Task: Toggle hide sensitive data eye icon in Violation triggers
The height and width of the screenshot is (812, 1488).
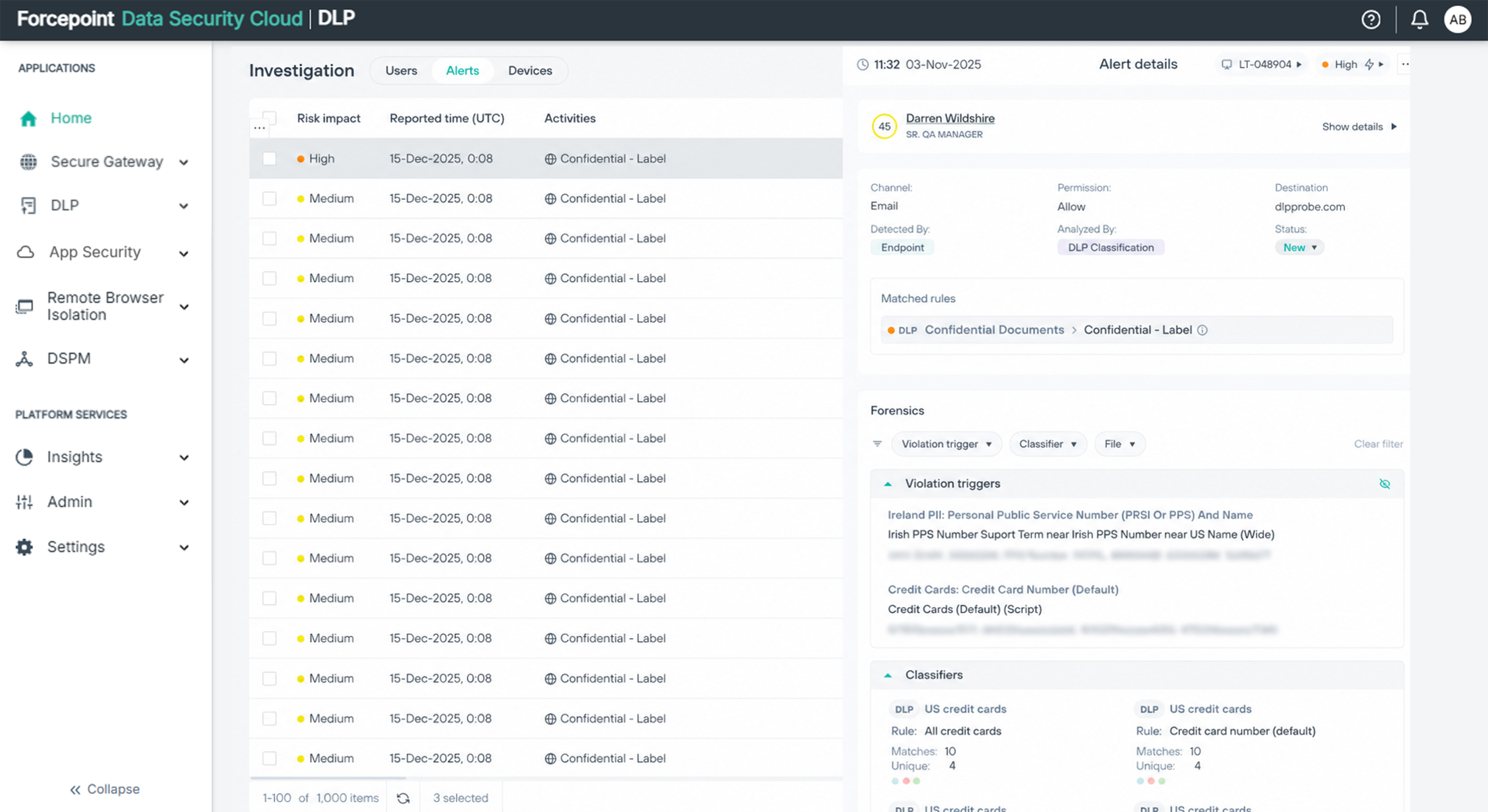Action: 1385,484
